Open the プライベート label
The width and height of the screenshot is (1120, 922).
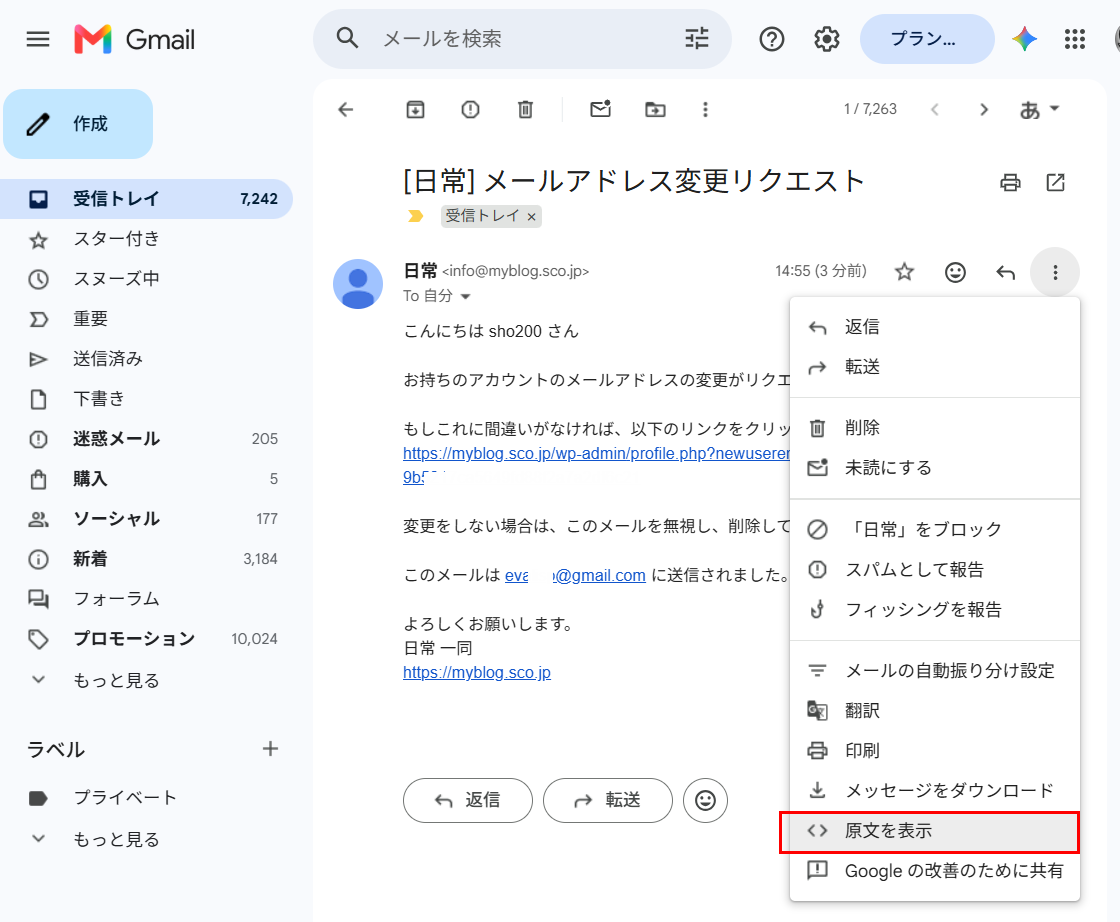click(146, 798)
